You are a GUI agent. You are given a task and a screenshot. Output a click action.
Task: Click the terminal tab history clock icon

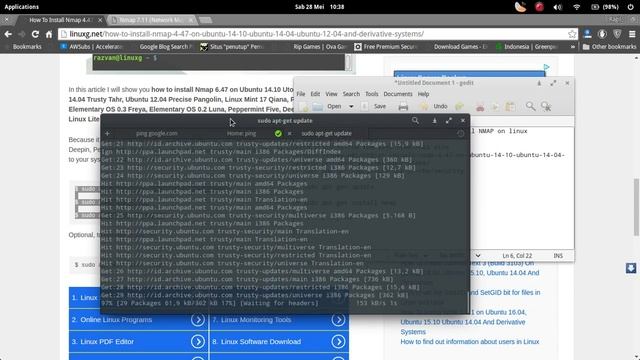tap(460, 133)
